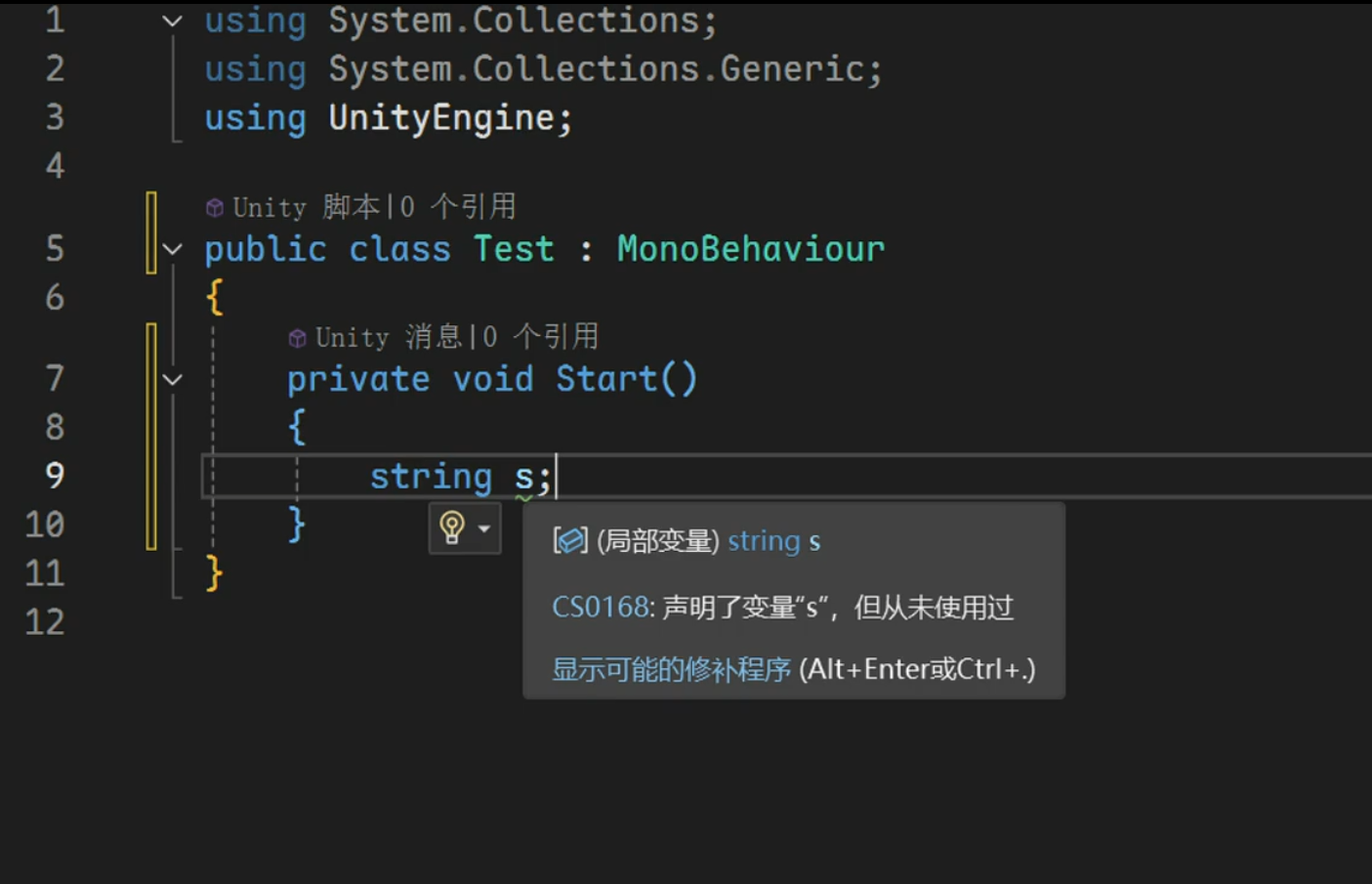Click the '0 个引用' reference count above Start

tap(541, 337)
